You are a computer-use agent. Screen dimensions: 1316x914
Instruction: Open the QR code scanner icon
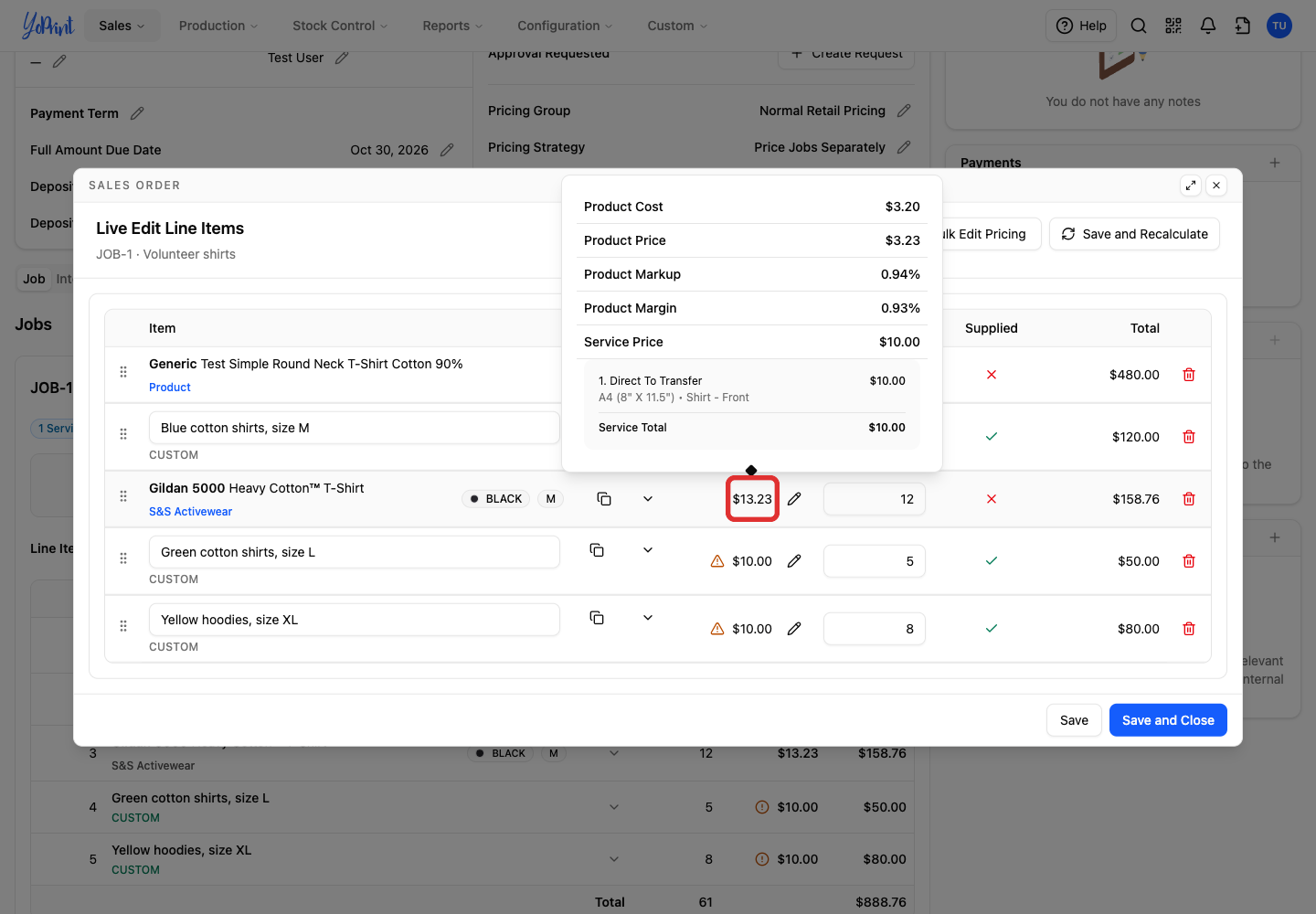1173,26
